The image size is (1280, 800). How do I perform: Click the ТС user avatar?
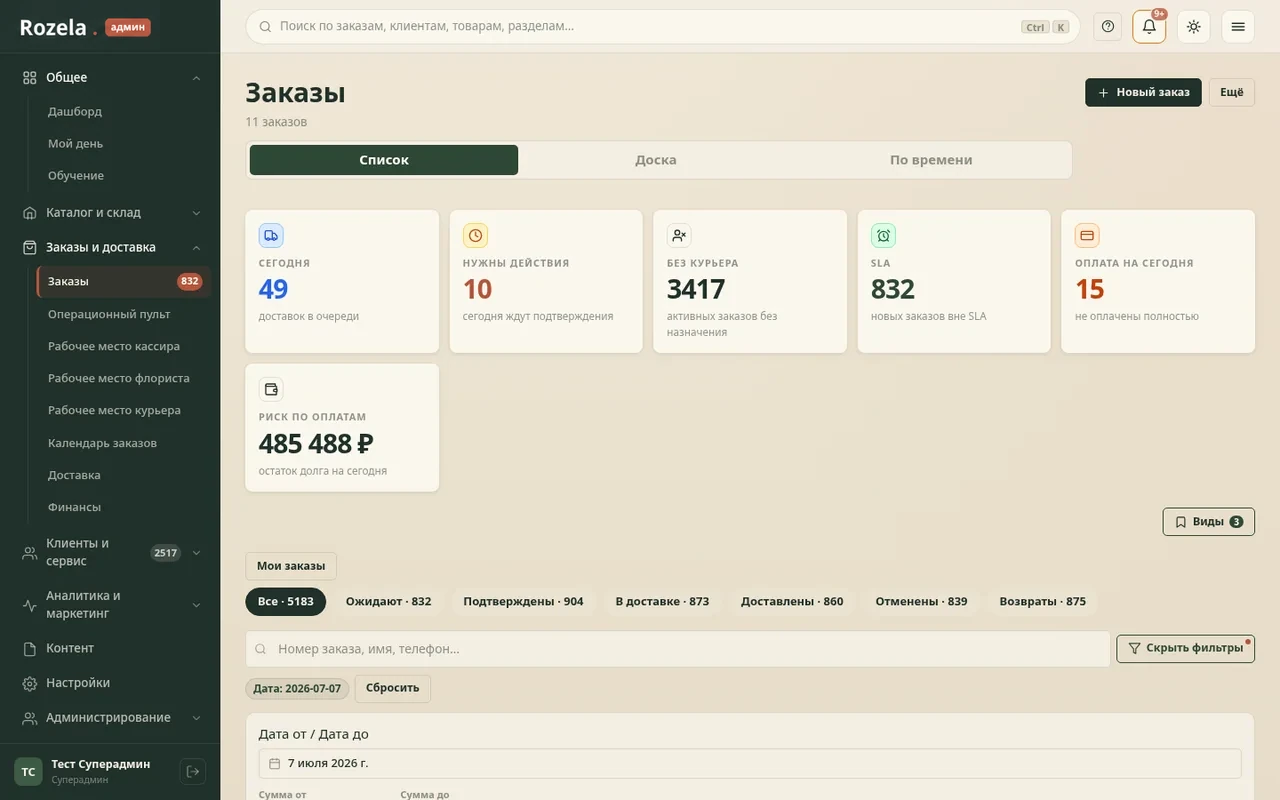[x=28, y=771]
